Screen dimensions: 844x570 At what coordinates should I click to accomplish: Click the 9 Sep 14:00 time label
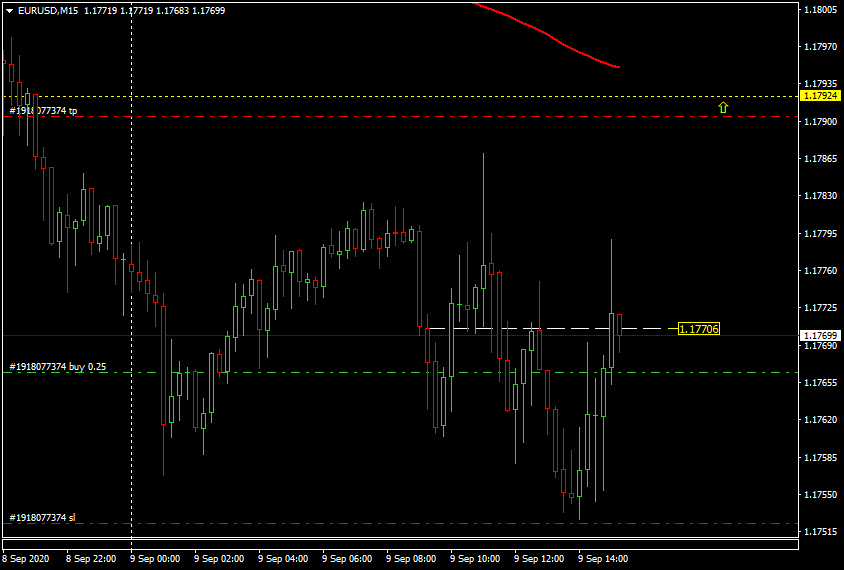click(603, 559)
